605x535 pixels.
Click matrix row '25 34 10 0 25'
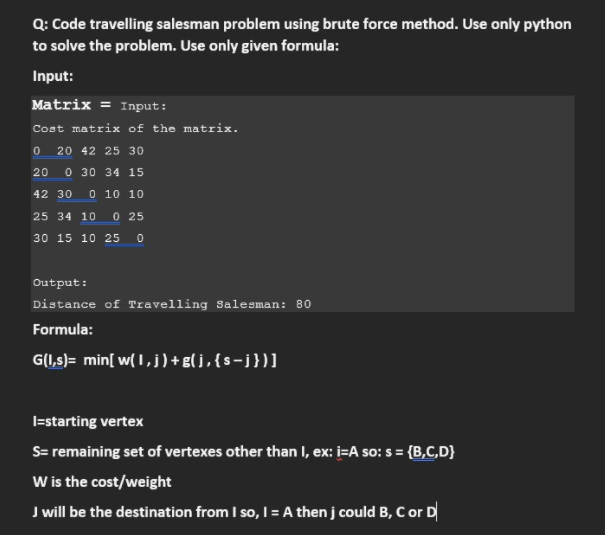pyautogui.click(x=88, y=216)
